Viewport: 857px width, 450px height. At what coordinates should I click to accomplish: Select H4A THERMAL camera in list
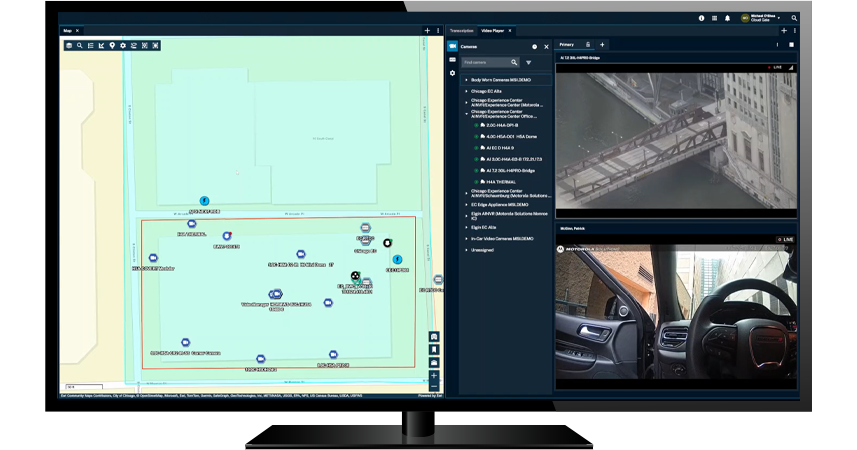click(x=501, y=182)
